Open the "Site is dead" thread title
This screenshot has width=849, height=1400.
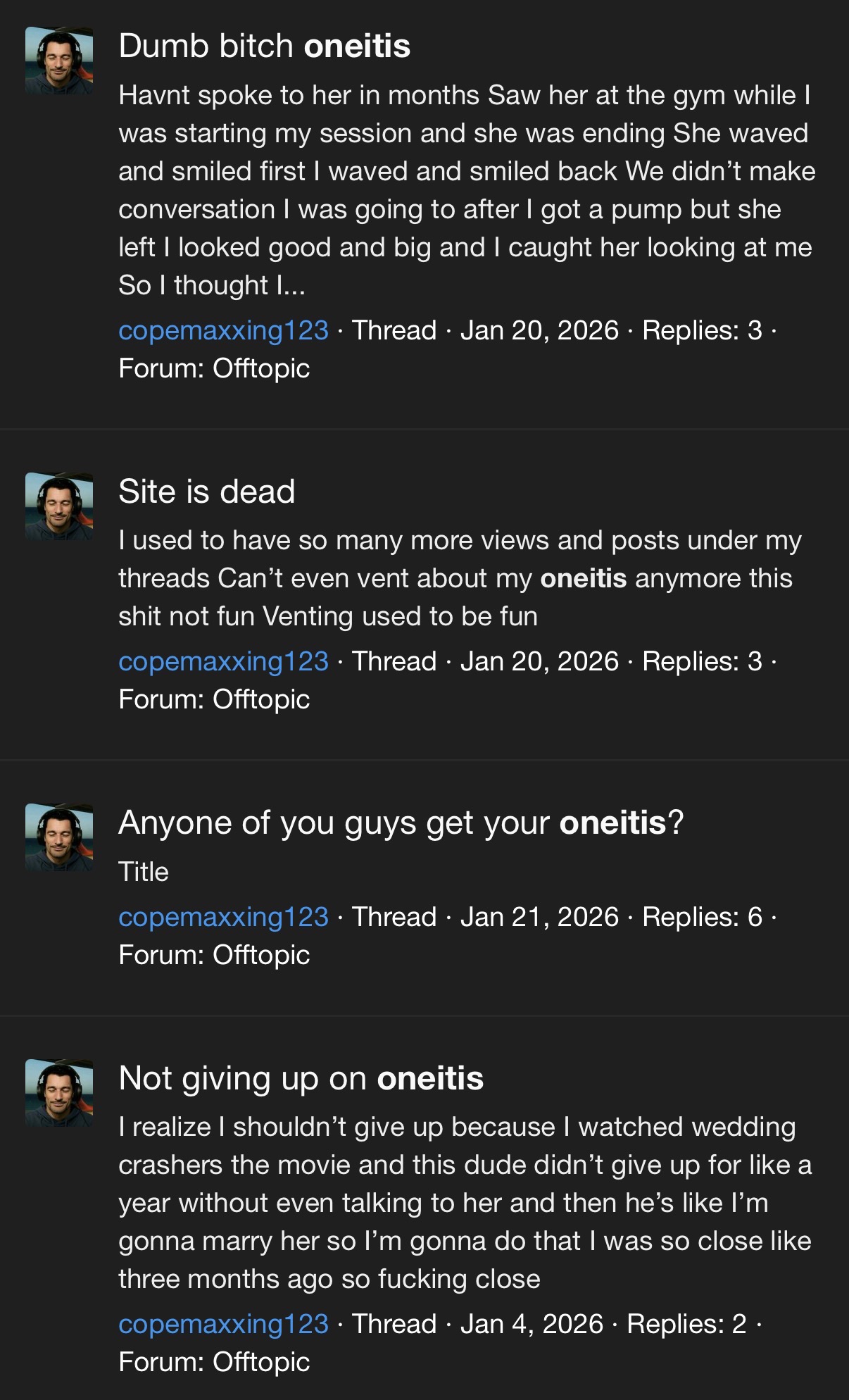pos(206,492)
